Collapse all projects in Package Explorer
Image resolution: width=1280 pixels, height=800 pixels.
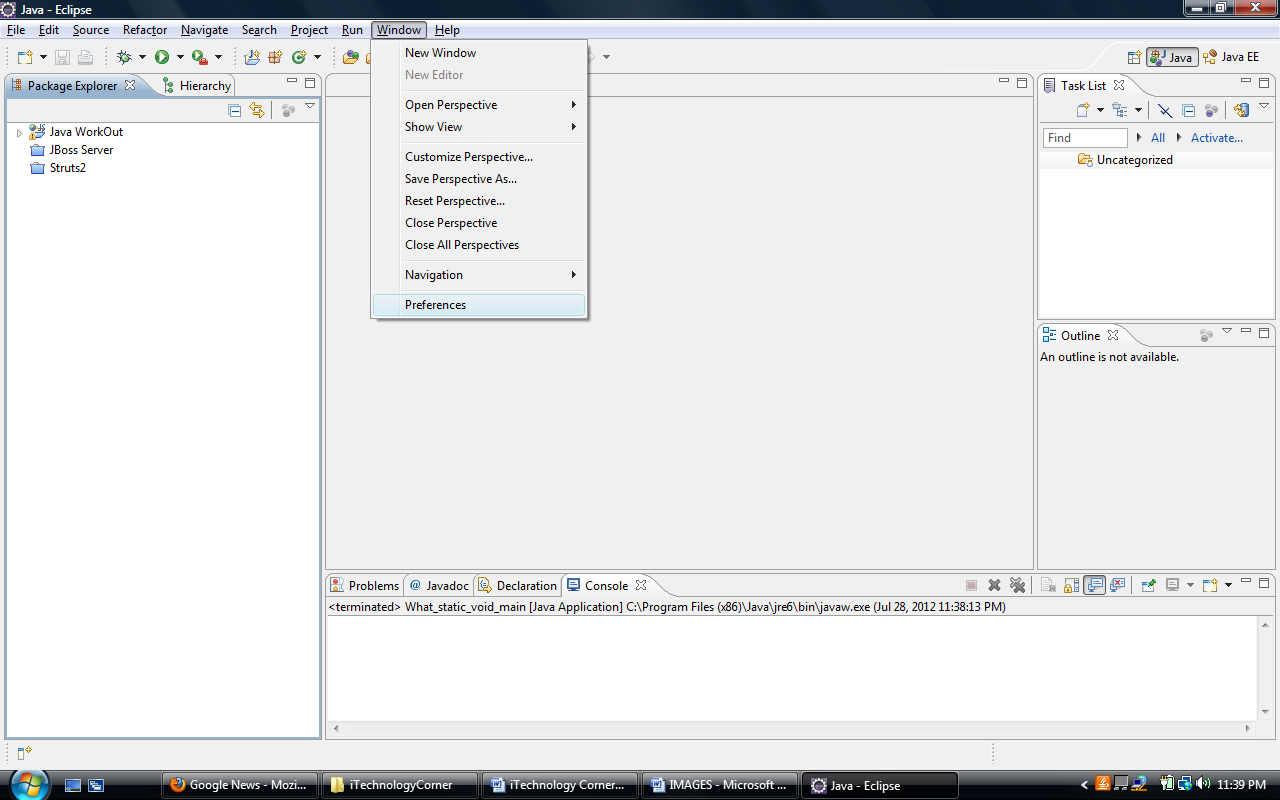tap(234, 110)
